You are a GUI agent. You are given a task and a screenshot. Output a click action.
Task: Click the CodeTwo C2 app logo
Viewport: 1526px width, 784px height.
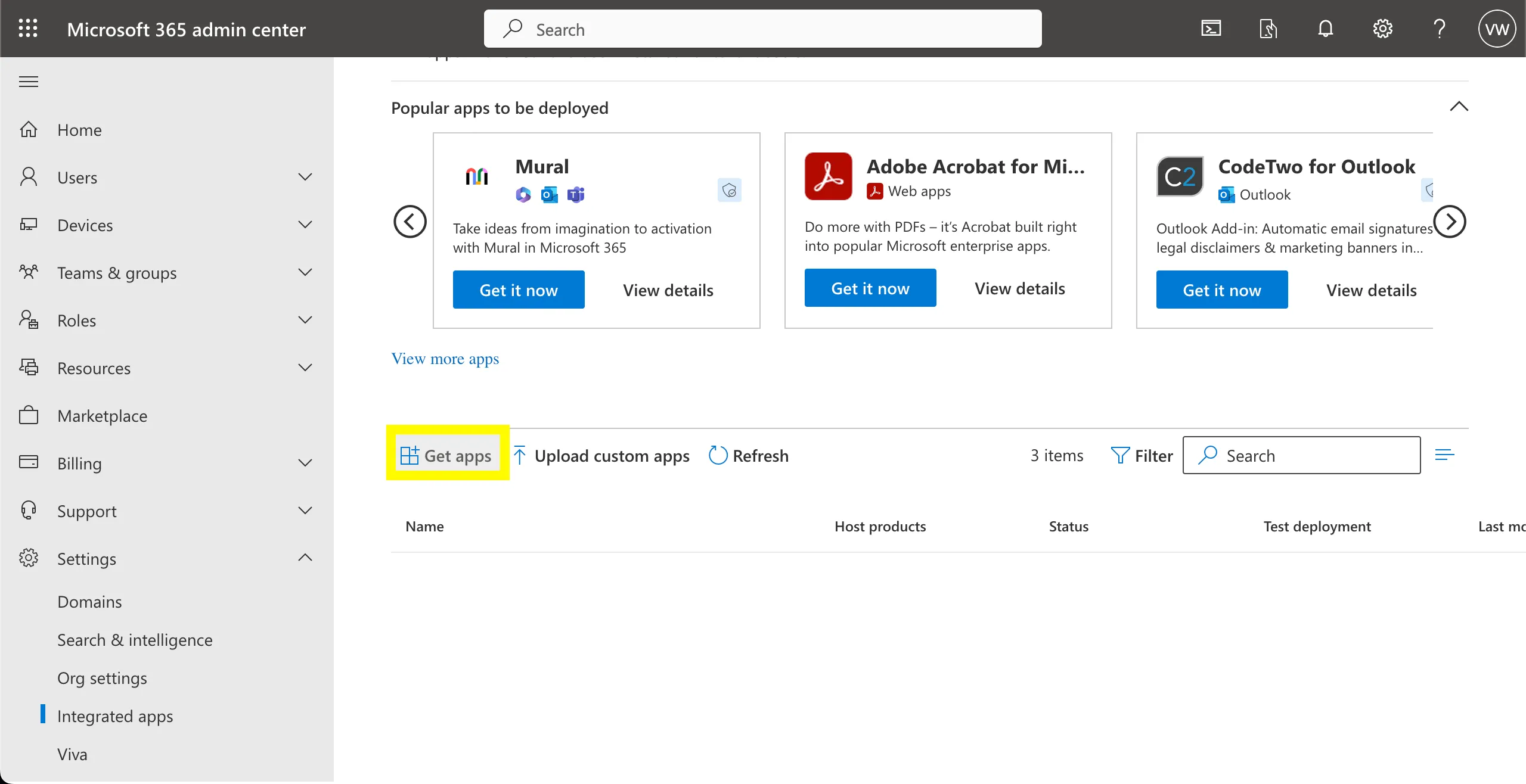1180,176
